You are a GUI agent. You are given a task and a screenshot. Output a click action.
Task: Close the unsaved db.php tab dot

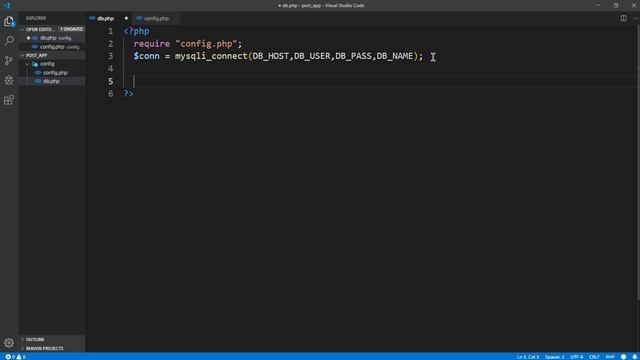[126, 18]
